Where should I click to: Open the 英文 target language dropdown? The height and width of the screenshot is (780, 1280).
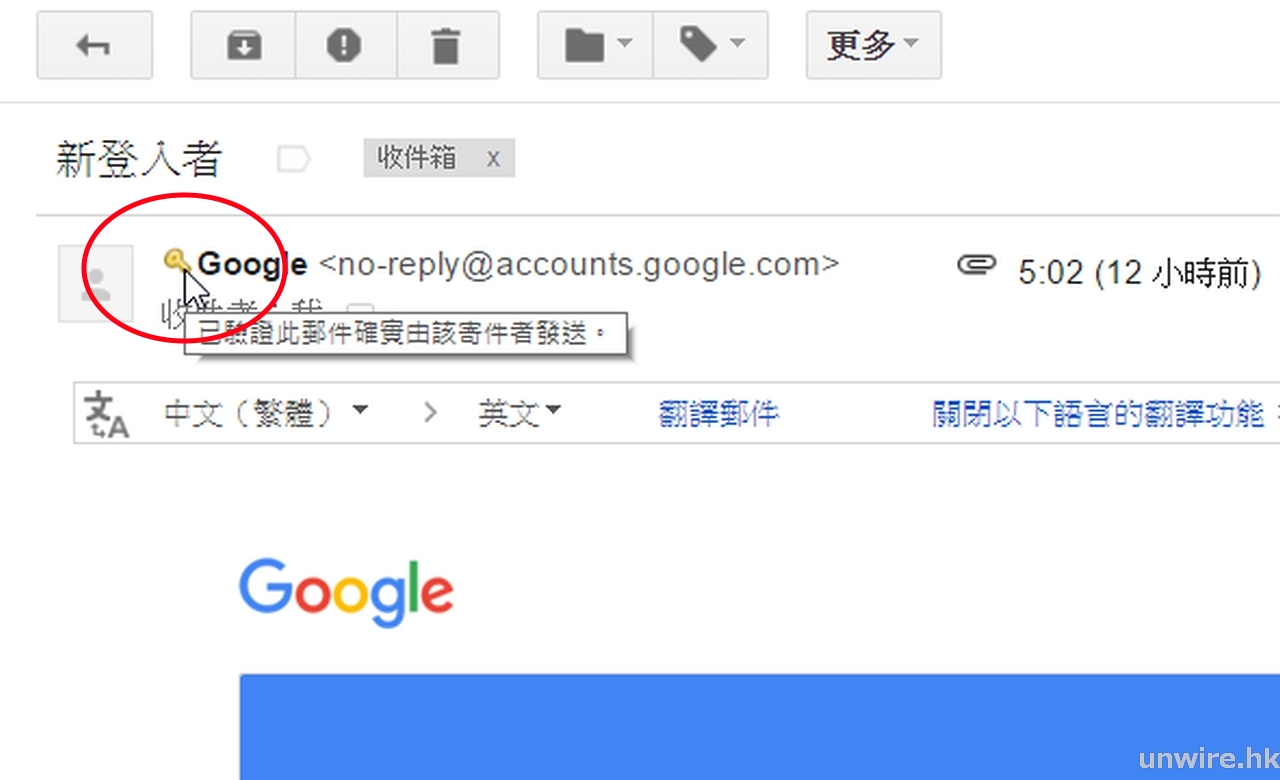pyautogui.click(x=520, y=413)
